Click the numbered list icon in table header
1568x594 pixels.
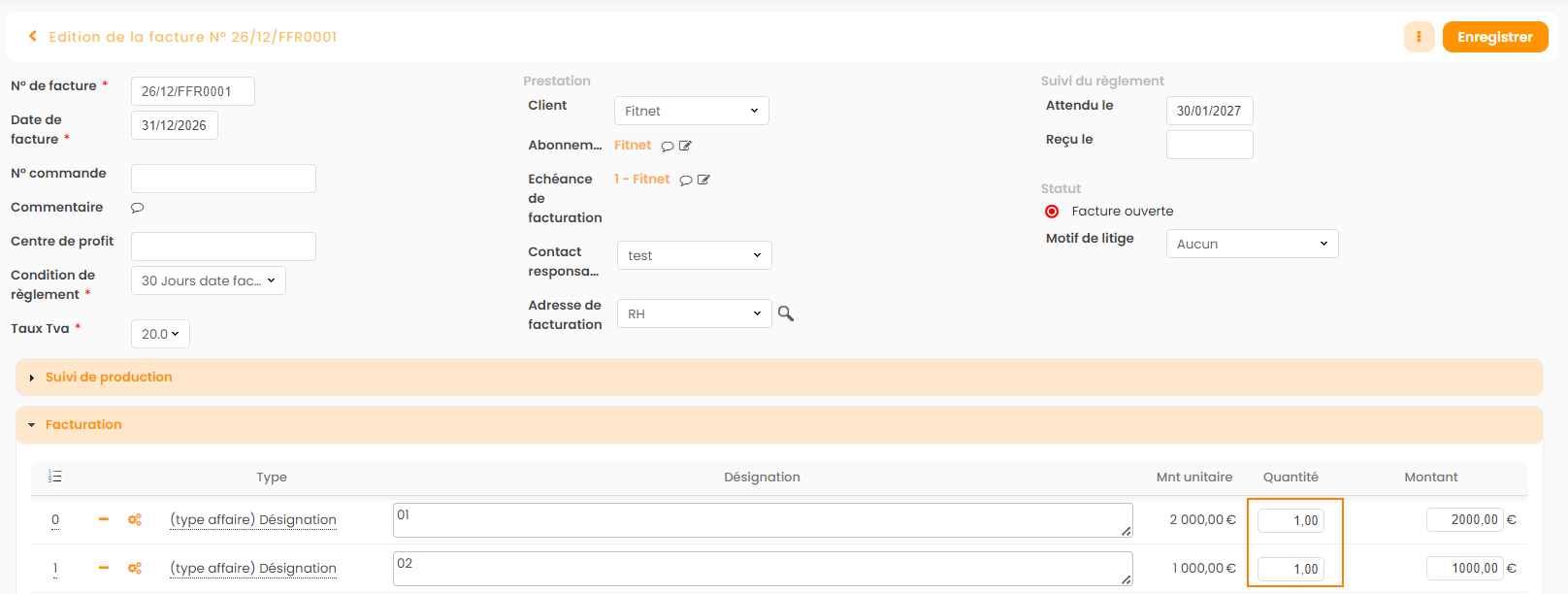(x=55, y=477)
